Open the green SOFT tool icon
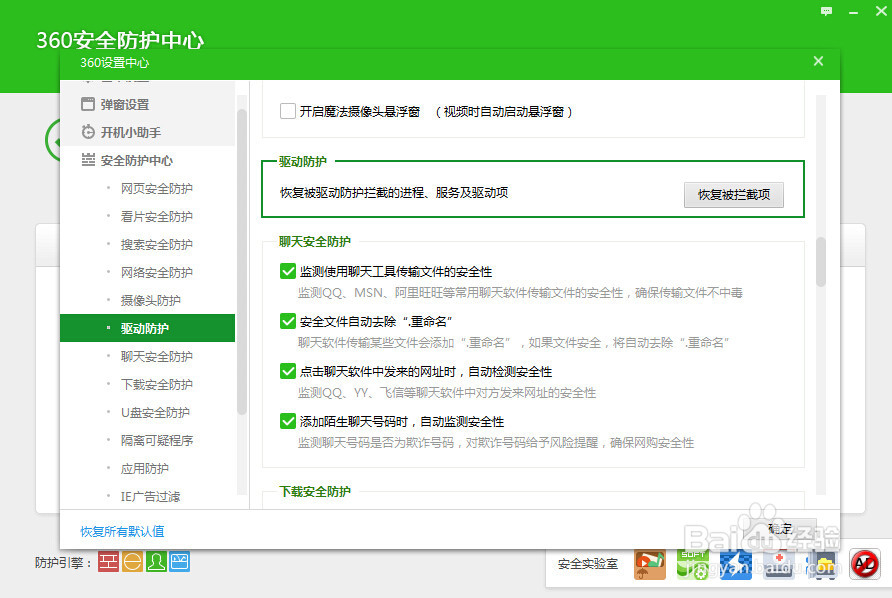The height and width of the screenshot is (598, 892). [x=692, y=564]
